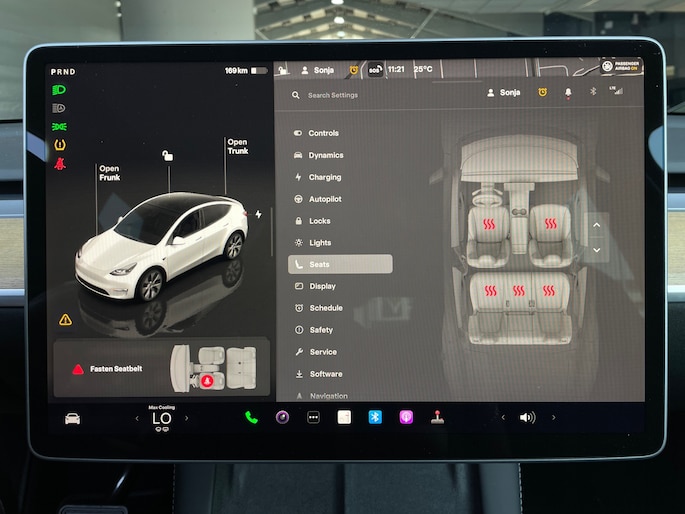Open the Podcasts app in dock
The width and height of the screenshot is (685, 514).
[406, 417]
